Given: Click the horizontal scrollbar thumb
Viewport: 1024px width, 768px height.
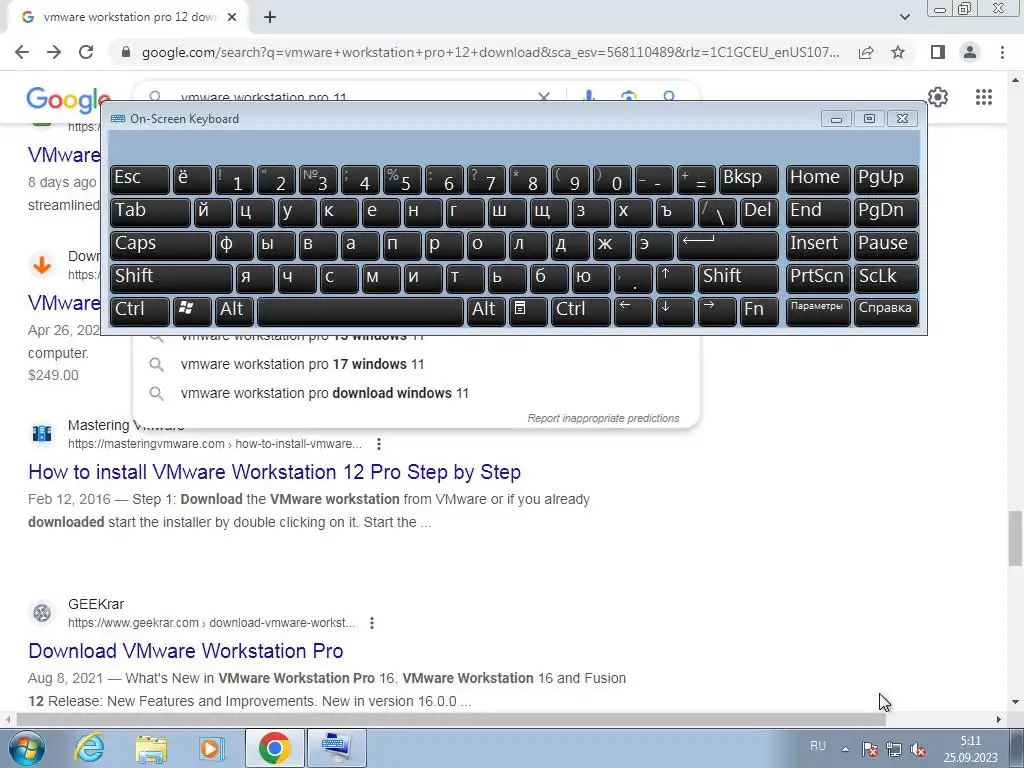Looking at the screenshot, I should tap(451, 719).
